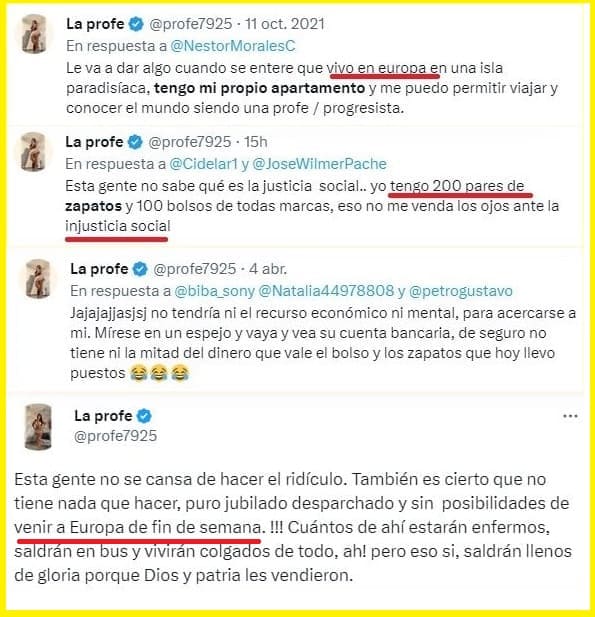Image resolution: width=595 pixels, height=617 pixels.
Task: Click the verified badge in the 15h tweet
Action: coord(135,142)
